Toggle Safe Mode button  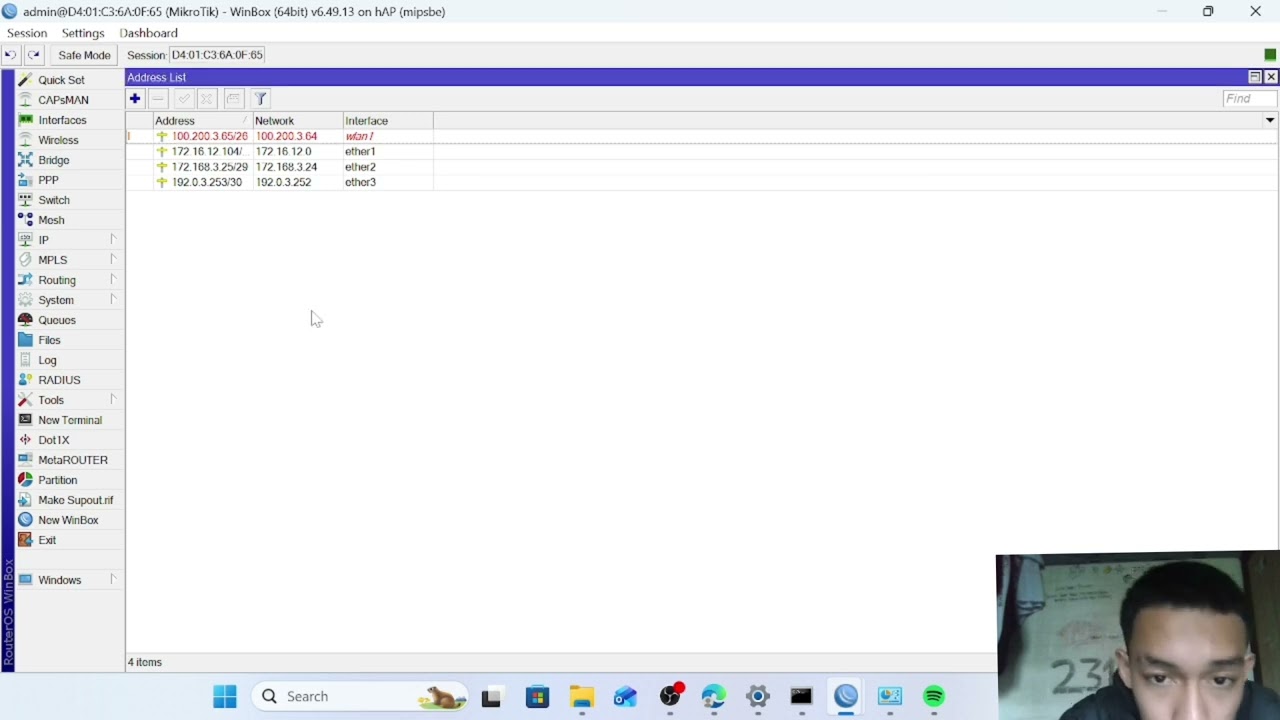[84, 55]
